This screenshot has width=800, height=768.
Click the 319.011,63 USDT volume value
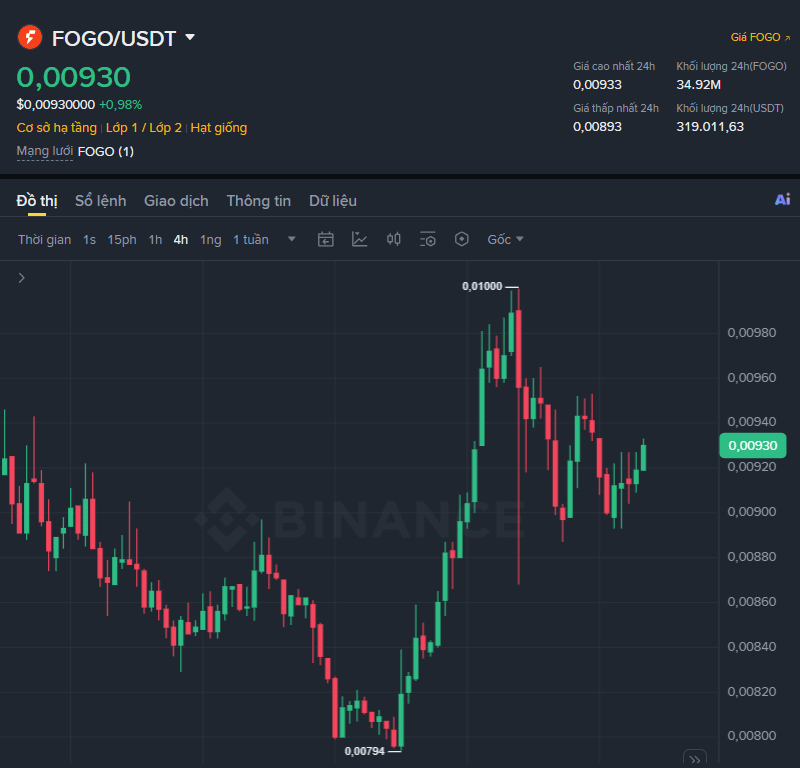pyautogui.click(x=710, y=127)
